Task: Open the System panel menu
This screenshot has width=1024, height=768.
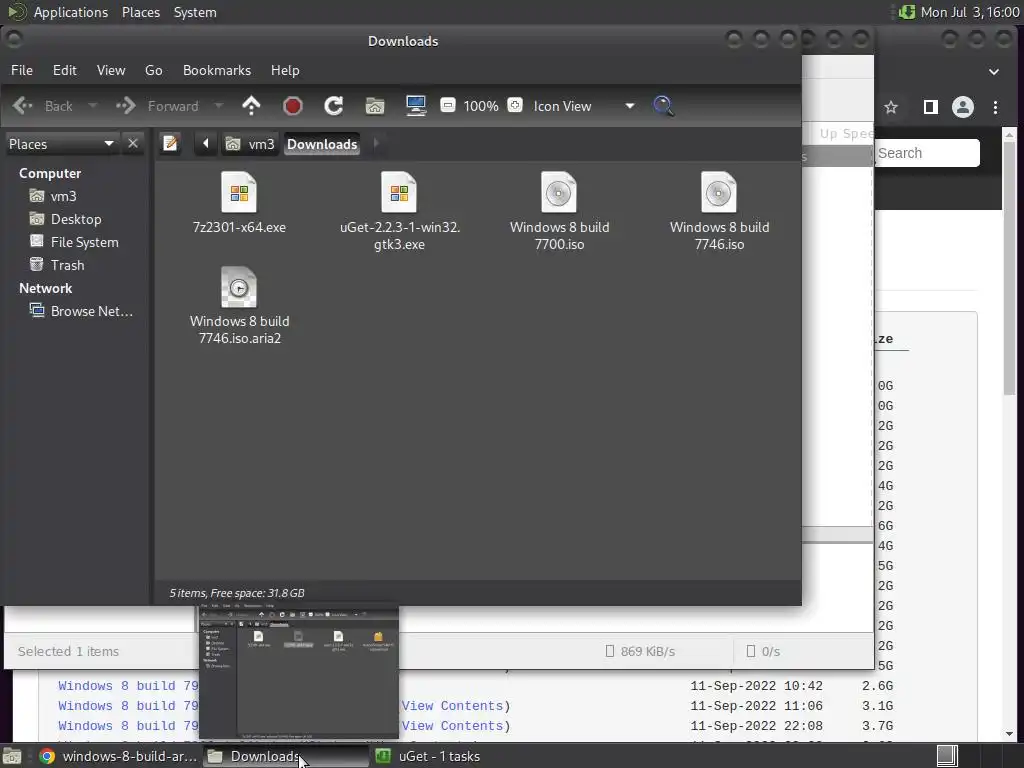Action: (195, 12)
